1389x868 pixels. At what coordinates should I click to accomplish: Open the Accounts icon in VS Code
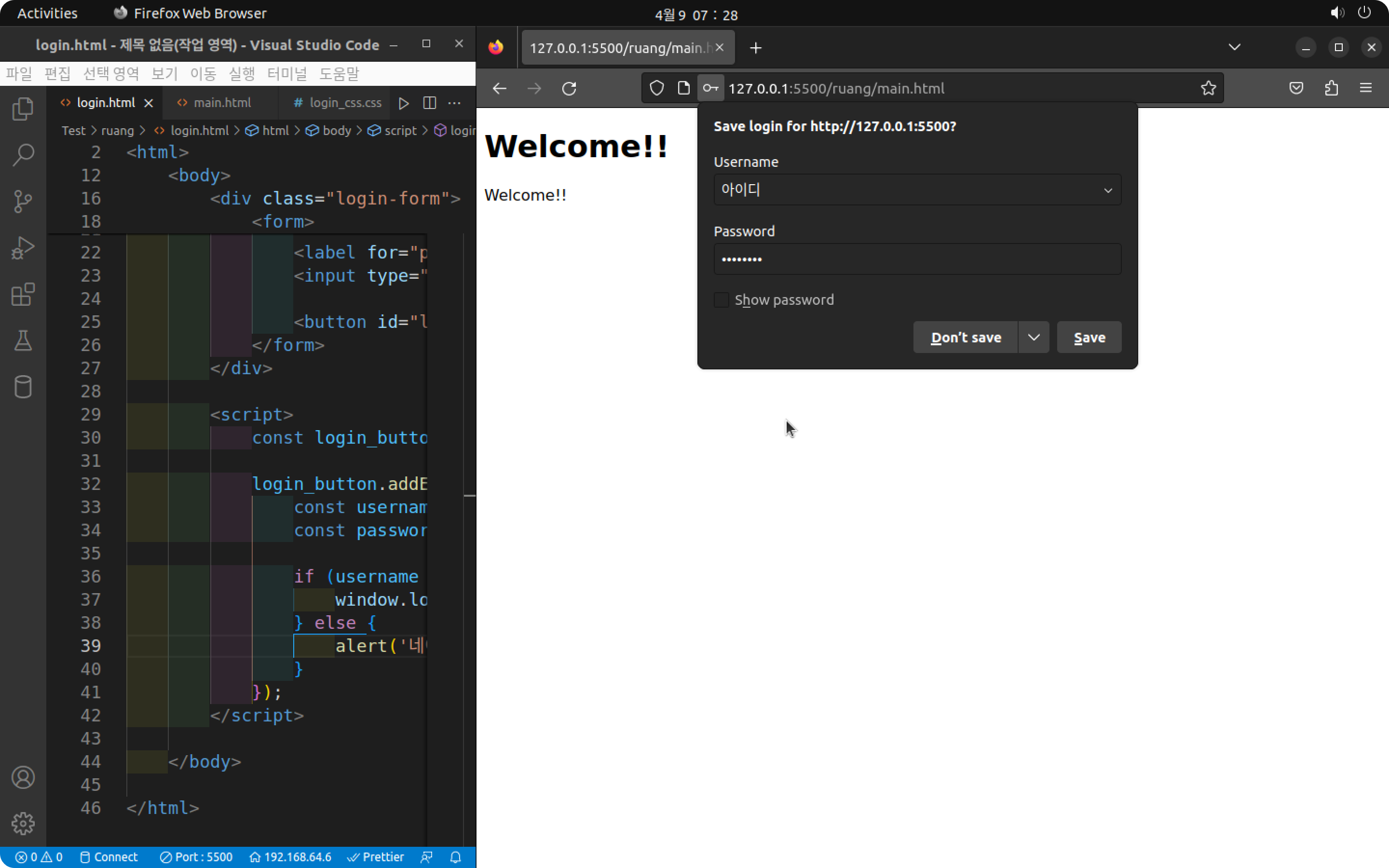23,777
